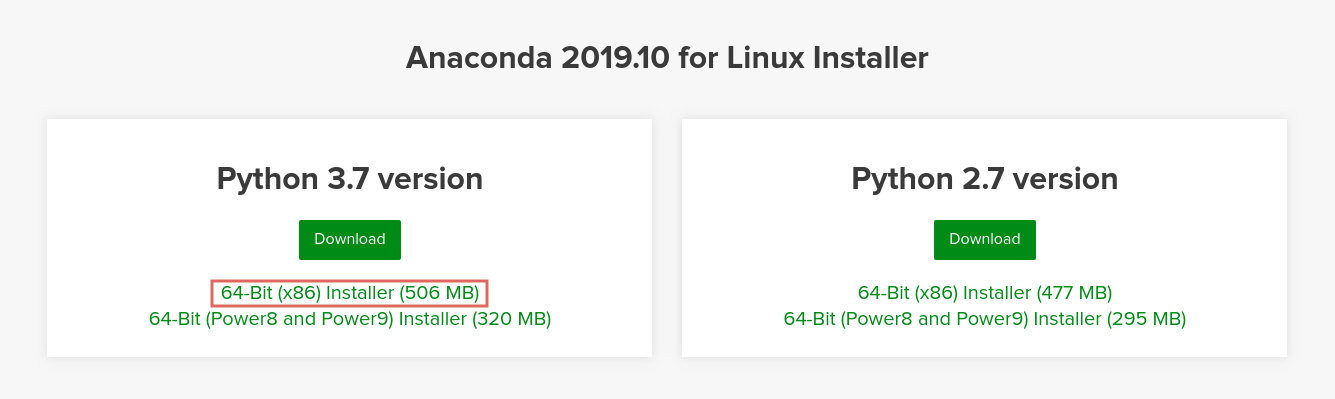Click the Python 2.7 version heading
The image size is (1335, 399).
[x=985, y=179]
